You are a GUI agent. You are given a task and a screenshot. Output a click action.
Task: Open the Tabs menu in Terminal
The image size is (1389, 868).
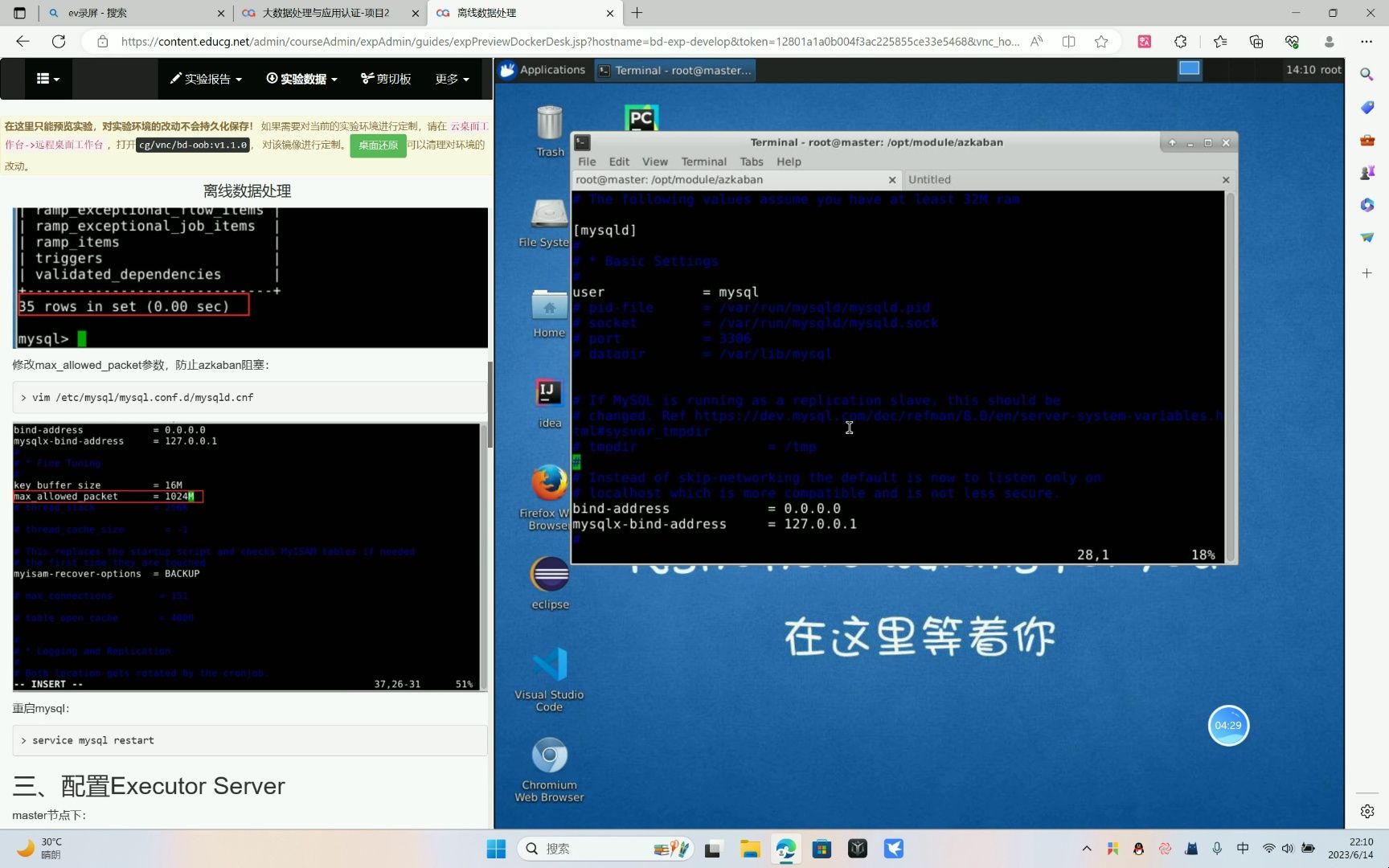click(x=752, y=162)
